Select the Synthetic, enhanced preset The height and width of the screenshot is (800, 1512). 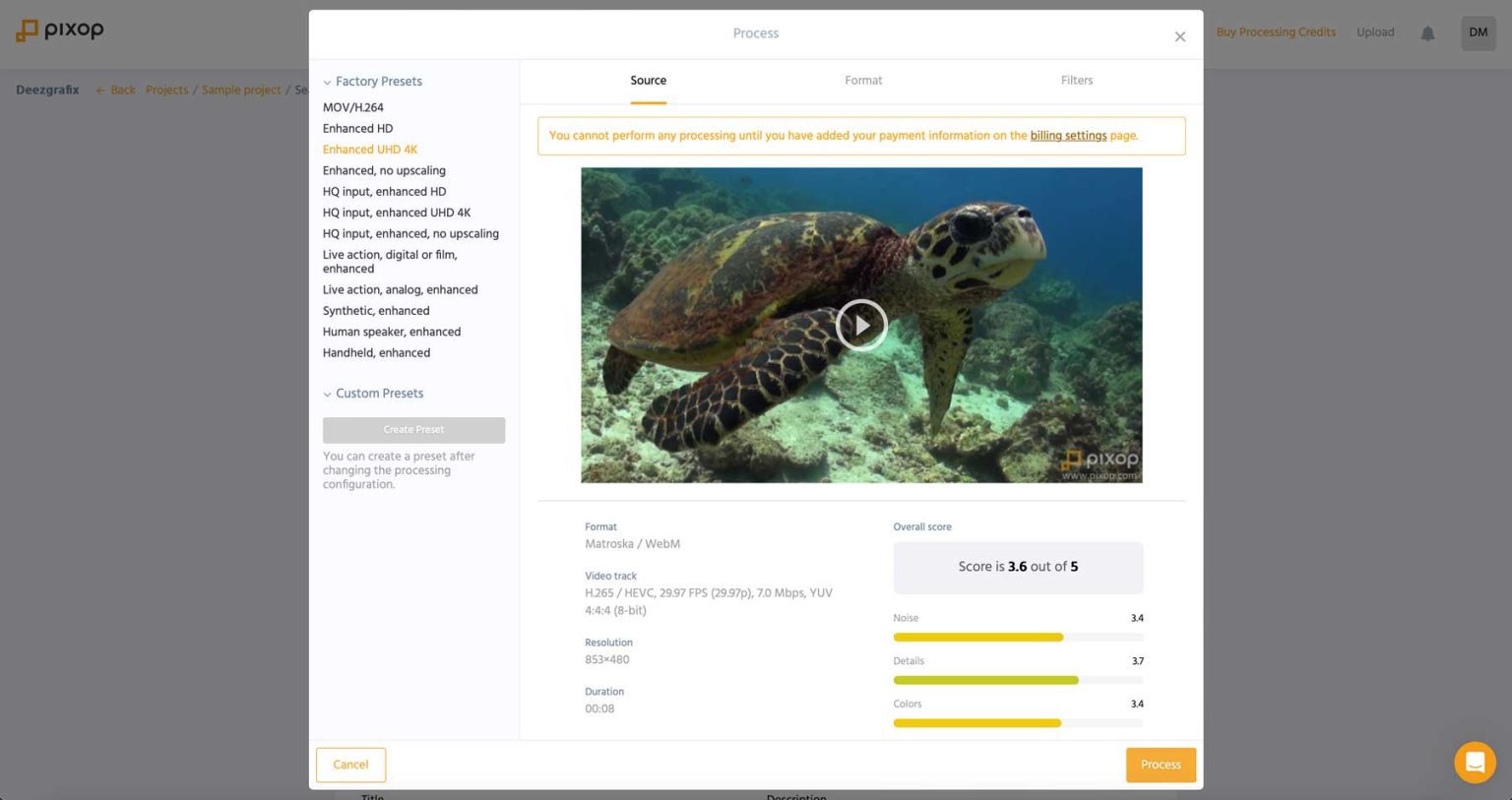click(x=376, y=310)
